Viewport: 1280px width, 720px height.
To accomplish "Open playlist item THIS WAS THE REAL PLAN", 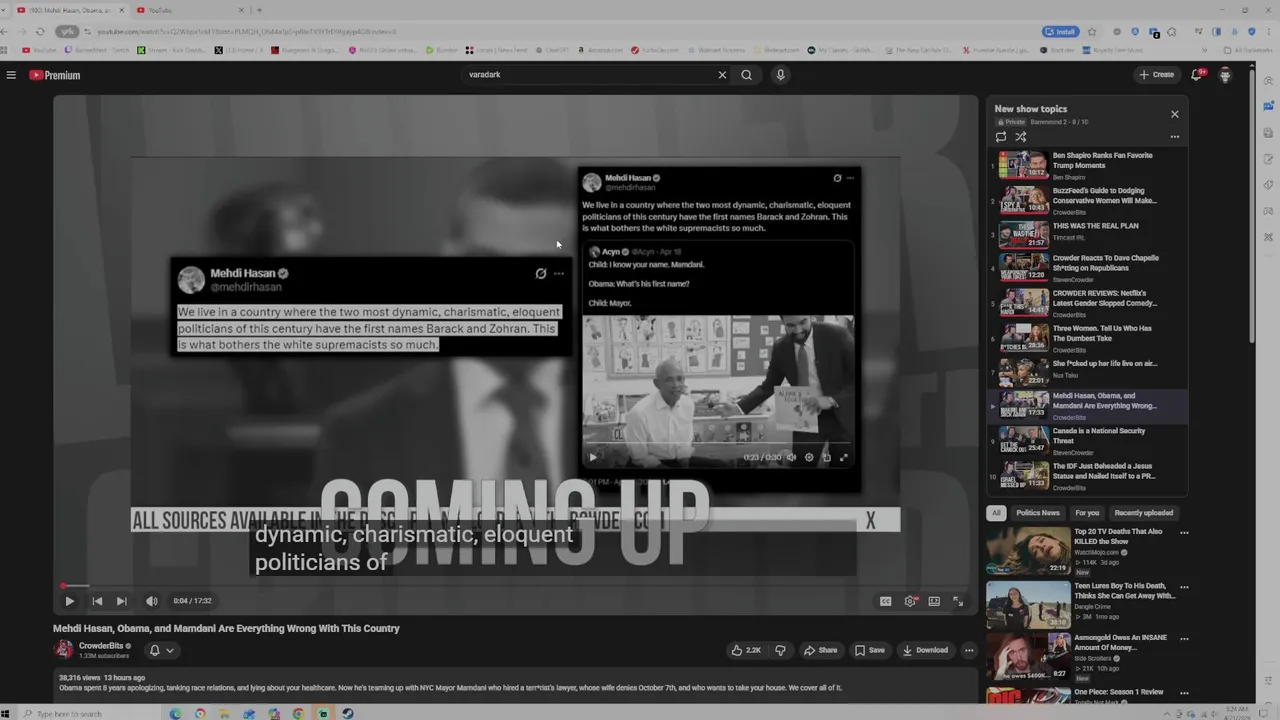I will (x=1088, y=235).
